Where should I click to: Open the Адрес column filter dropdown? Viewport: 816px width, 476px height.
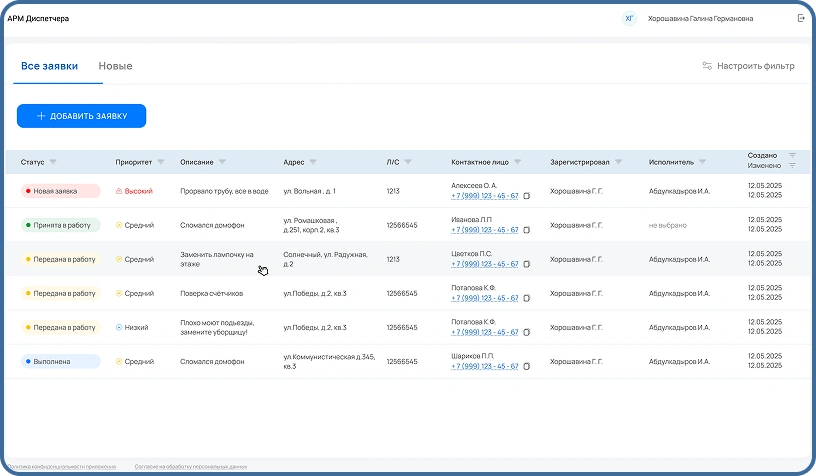(x=313, y=162)
